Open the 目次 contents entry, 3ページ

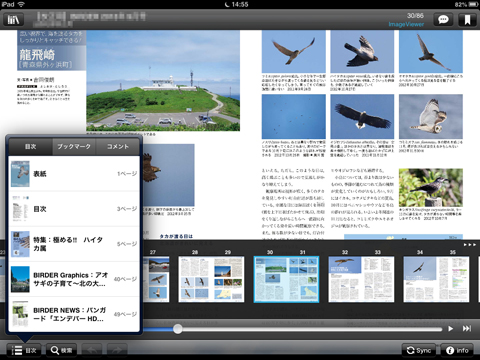(74, 209)
